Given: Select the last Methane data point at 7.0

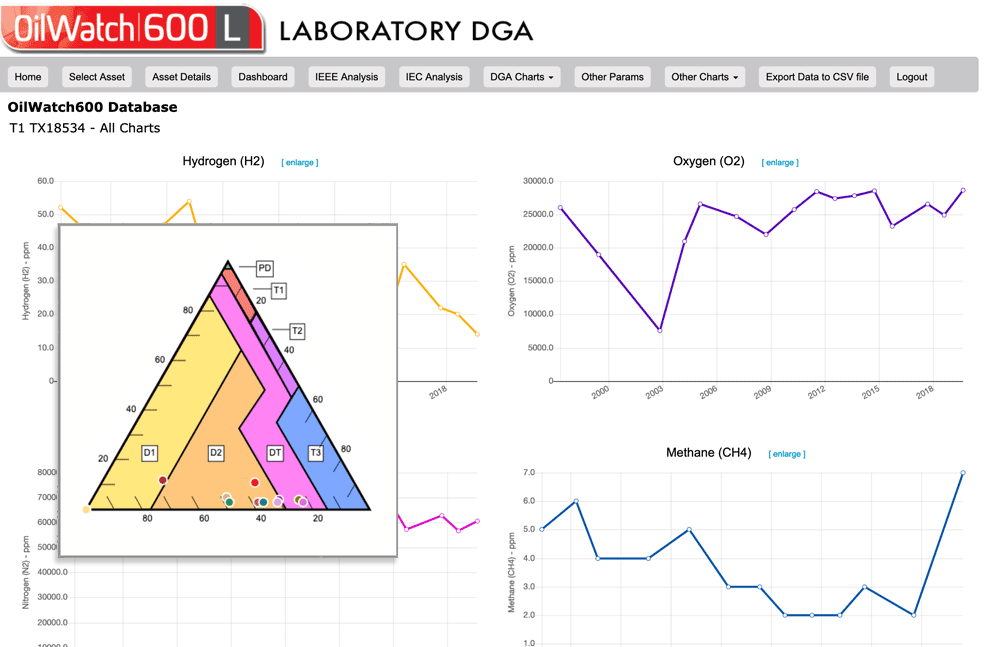Looking at the screenshot, I should click(x=962, y=473).
